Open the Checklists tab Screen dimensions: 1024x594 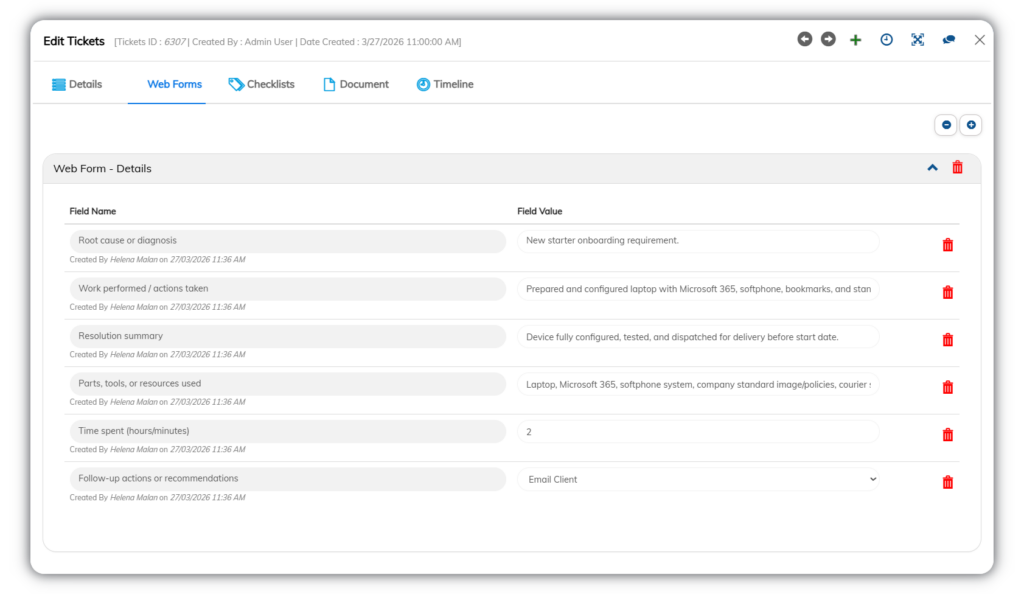[x=261, y=84]
